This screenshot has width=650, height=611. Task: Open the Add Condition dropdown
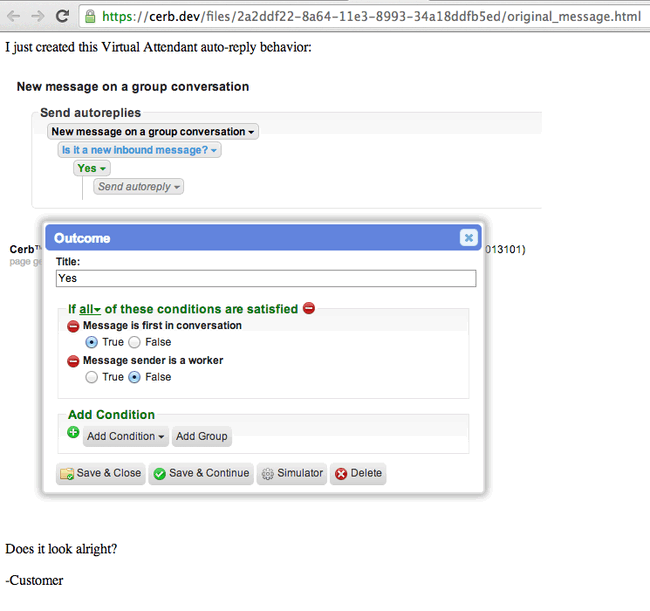coord(126,436)
